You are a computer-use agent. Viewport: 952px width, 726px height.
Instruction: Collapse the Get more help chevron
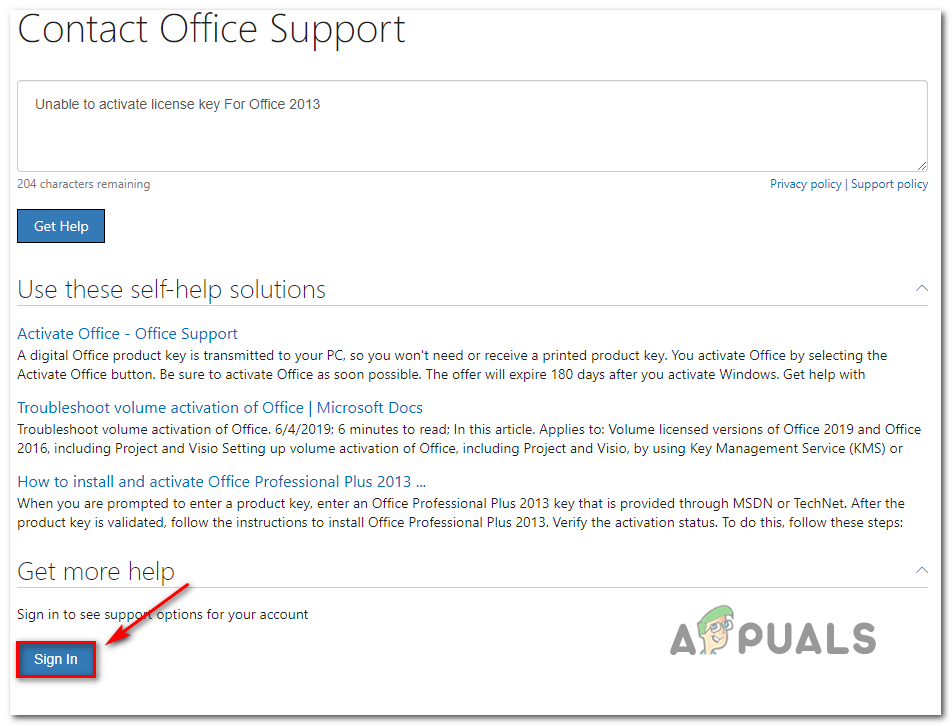(921, 570)
